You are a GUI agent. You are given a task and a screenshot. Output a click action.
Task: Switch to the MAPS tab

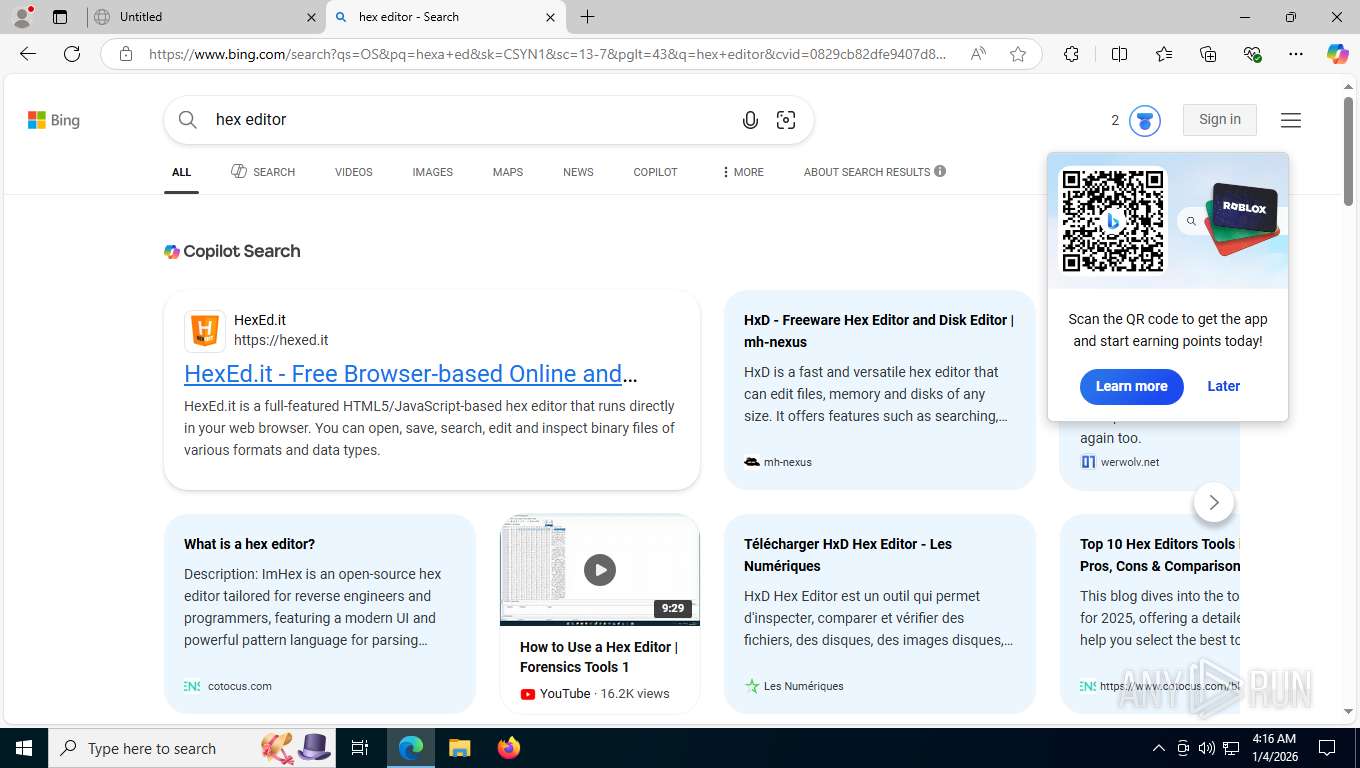point(508,172)
